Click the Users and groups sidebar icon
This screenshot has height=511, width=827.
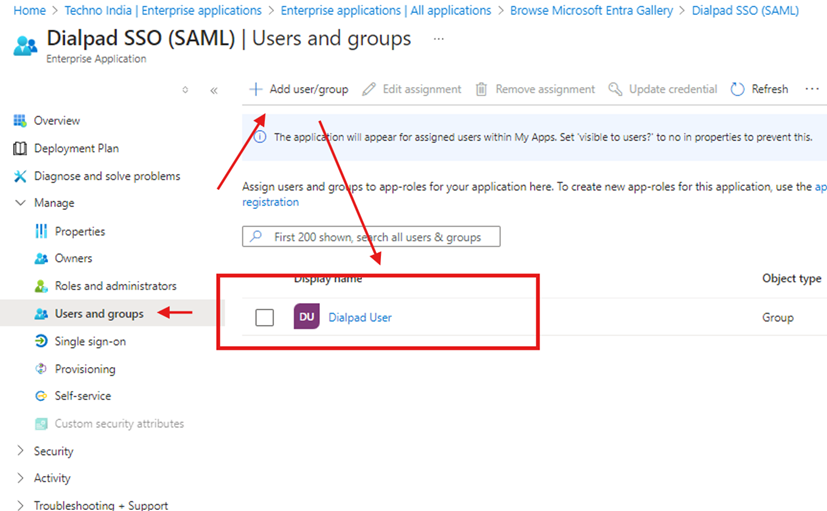point(41,314)
